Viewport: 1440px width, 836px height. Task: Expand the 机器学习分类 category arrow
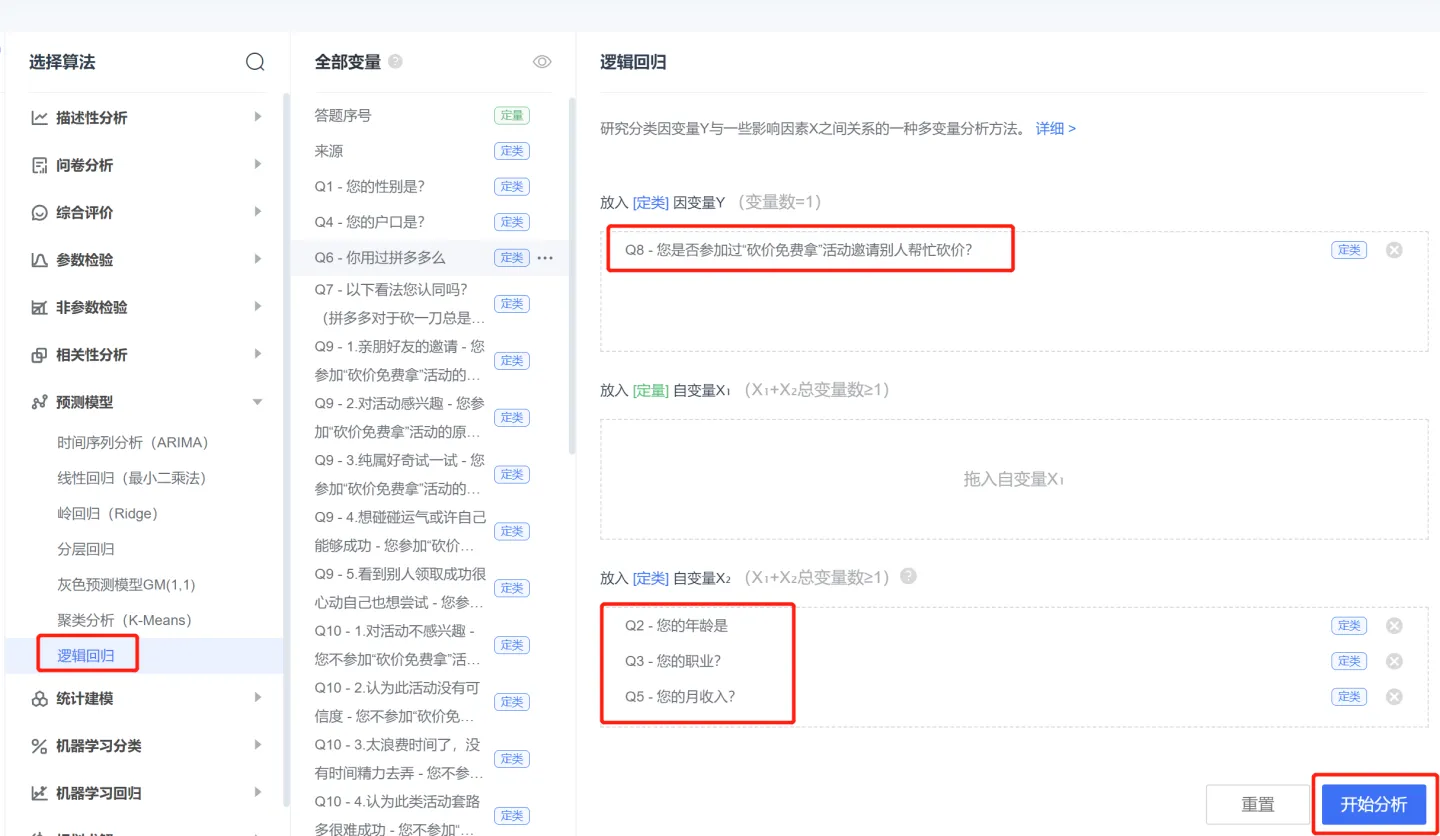tap(258, 745)
